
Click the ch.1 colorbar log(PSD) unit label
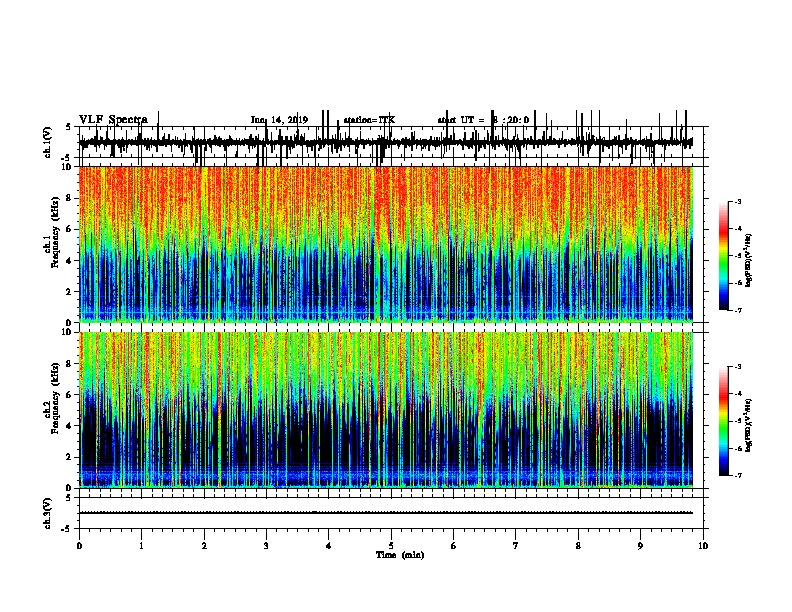point(749,260)
